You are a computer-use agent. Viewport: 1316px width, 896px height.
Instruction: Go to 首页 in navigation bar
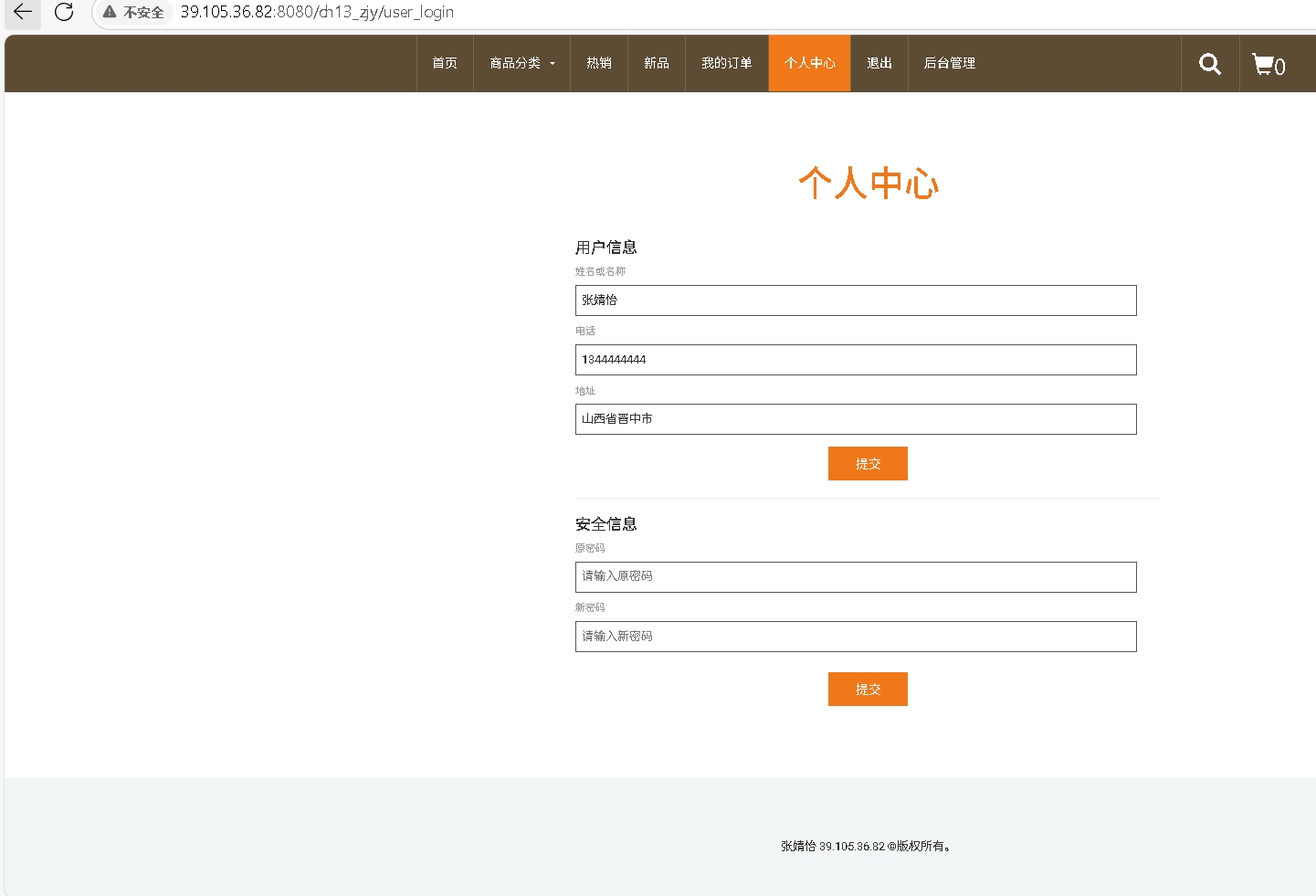click(445, 63)
